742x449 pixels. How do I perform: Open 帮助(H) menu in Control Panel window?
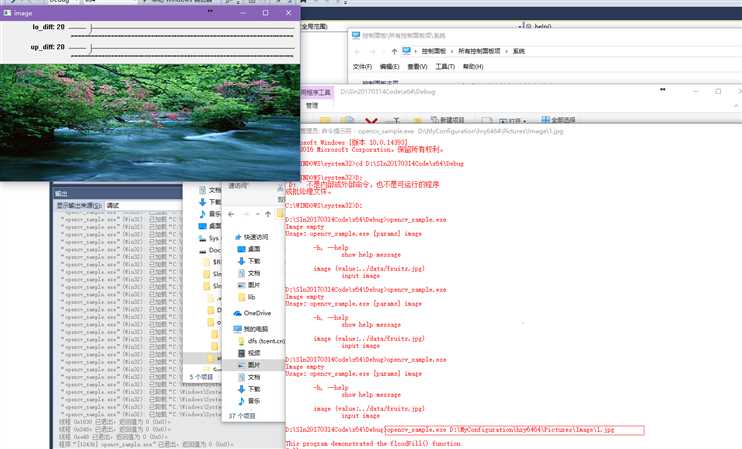coord(473,67)
